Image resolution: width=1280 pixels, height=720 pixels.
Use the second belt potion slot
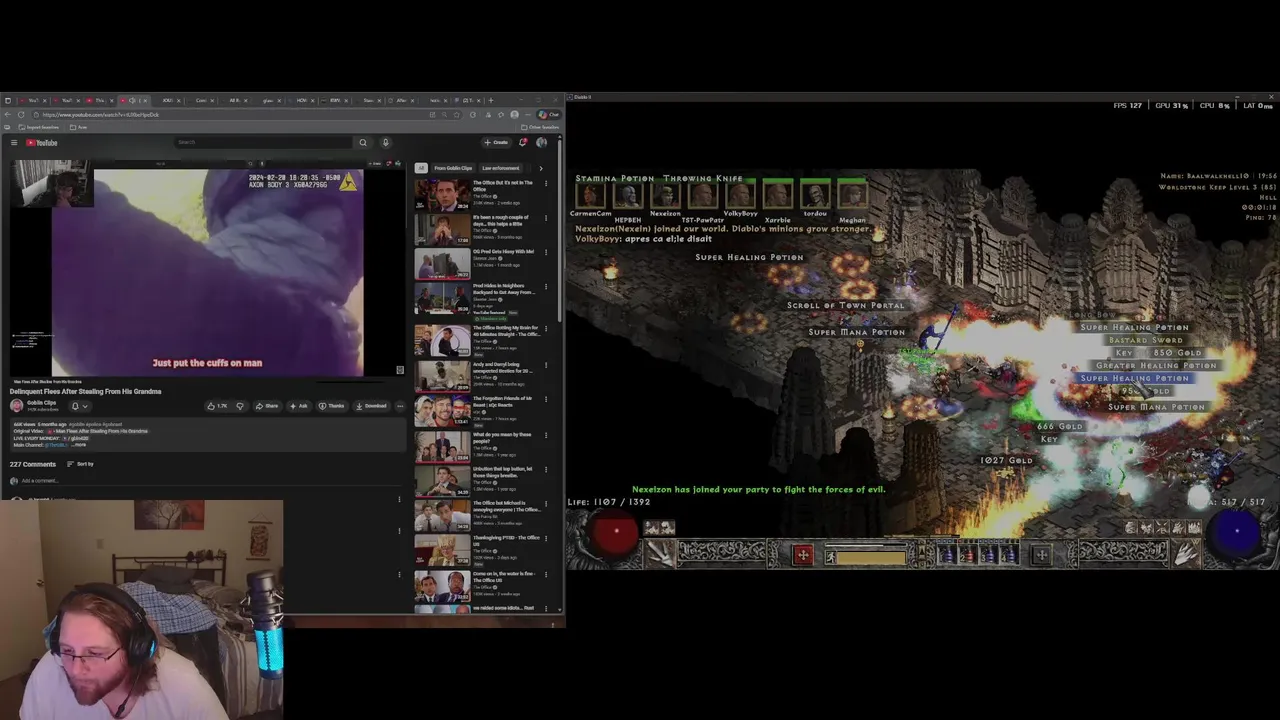click(x=967, y=554)
